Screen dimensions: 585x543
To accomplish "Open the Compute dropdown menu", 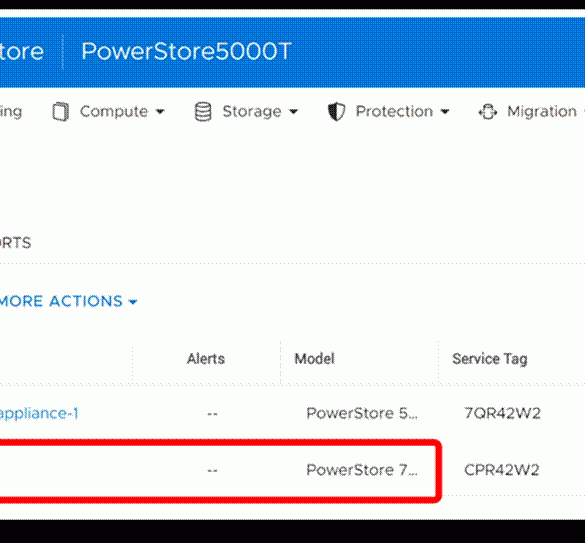I will point(122,111).
